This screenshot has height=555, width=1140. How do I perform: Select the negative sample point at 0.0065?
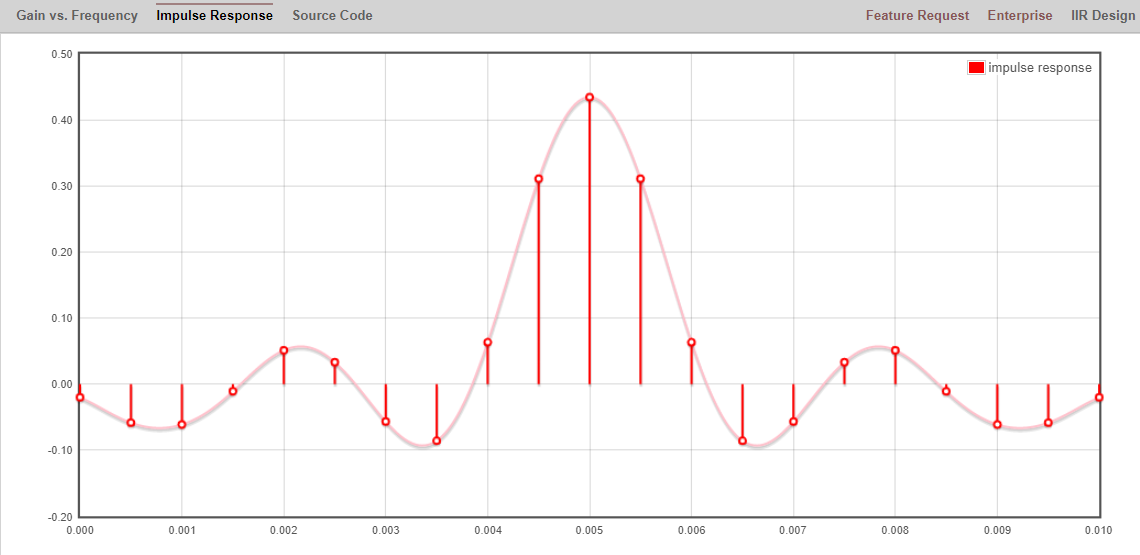pos(742,441)
